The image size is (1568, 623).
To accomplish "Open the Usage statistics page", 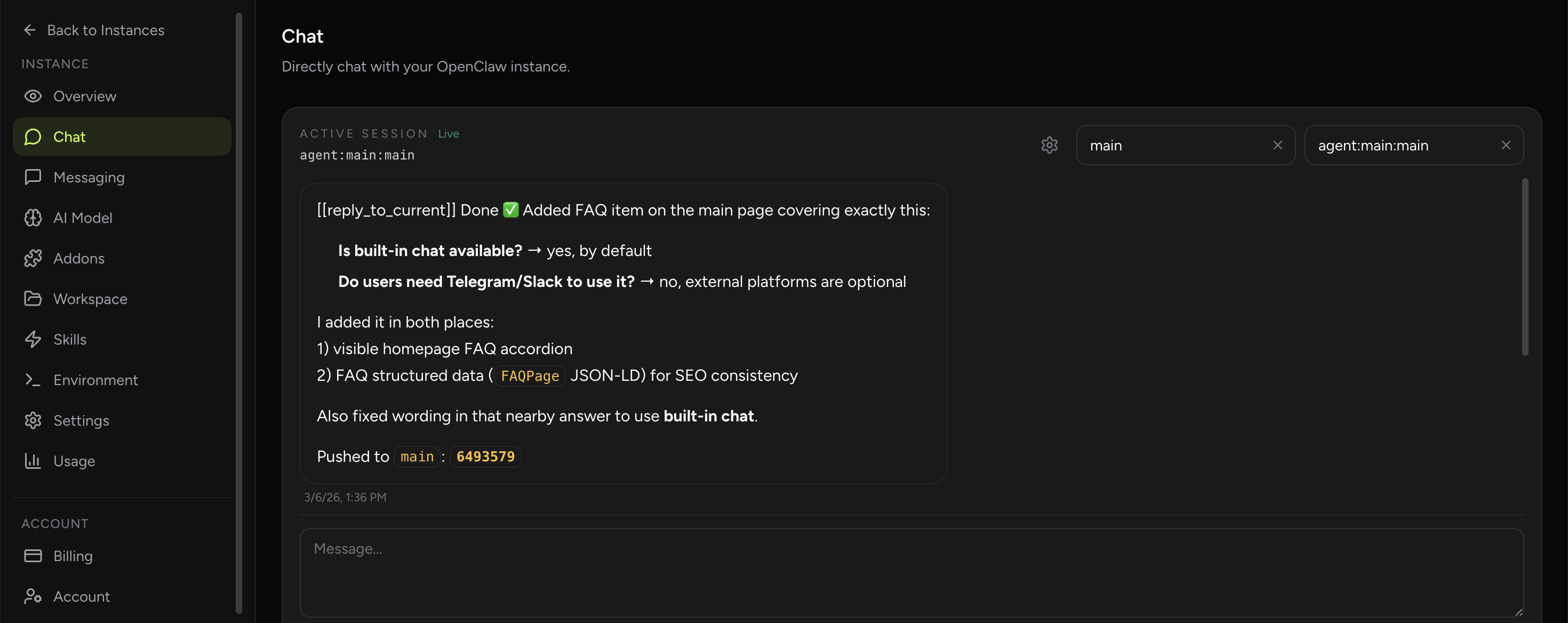I will pyautogui.click(x=74, y=460).
